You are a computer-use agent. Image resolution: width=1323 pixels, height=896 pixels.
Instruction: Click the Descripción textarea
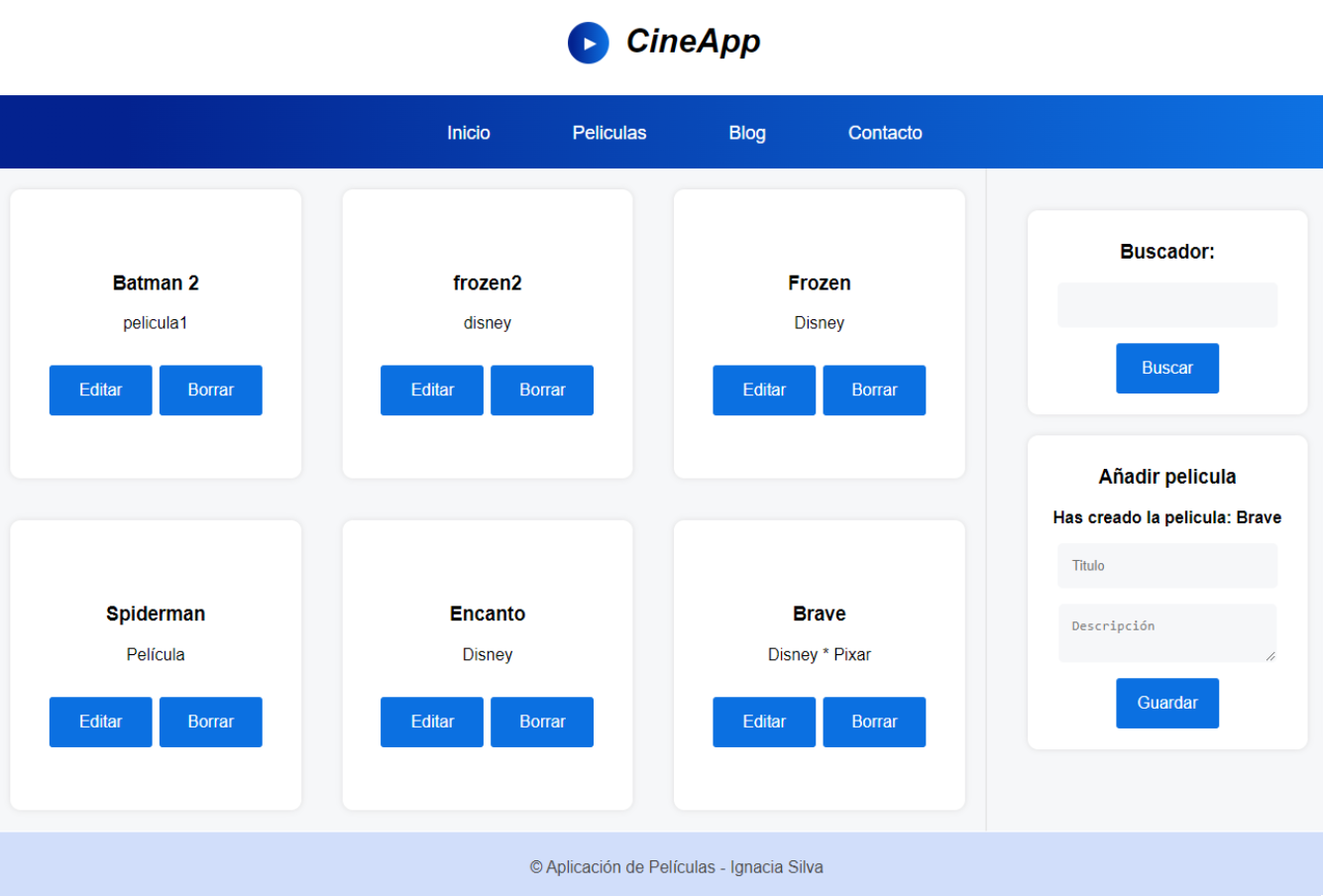click(x=1167, y=632)
